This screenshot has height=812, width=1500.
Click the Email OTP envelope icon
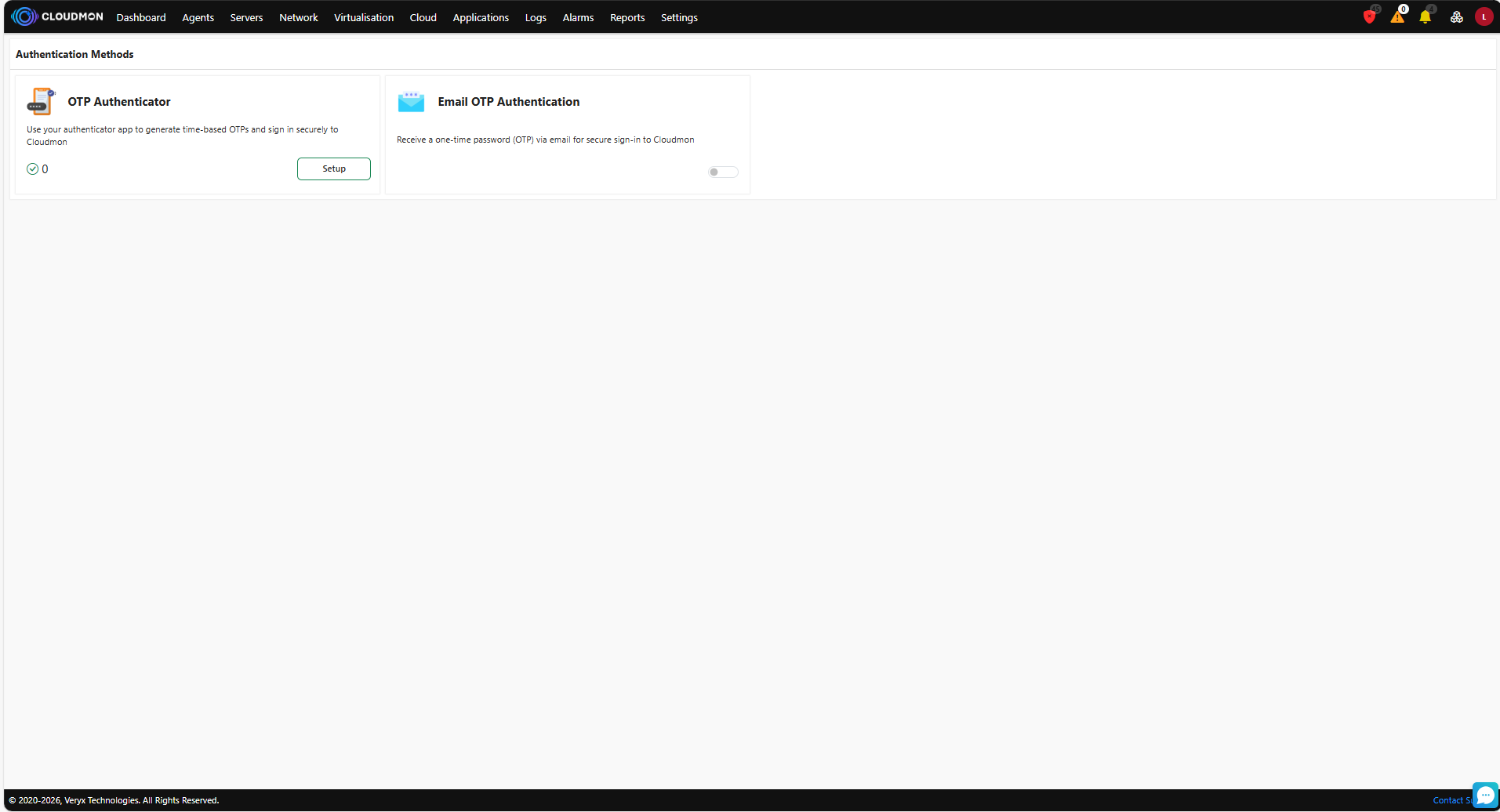pos(411,102)
